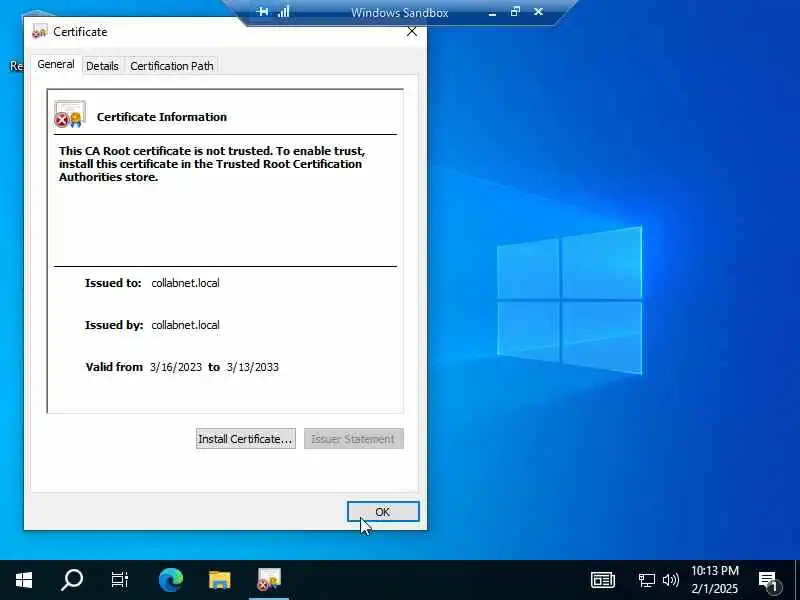Click Show desktop at the taskbar edge
800x600 pixels.
(797, 580)
